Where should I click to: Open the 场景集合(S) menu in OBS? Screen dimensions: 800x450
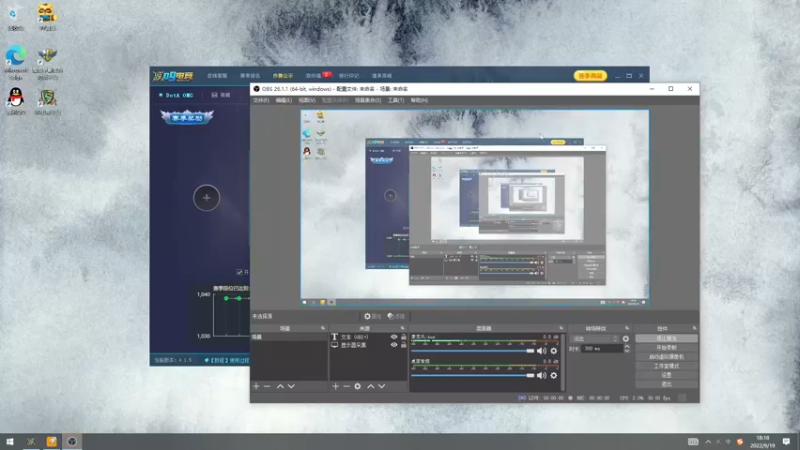pyautogui.click(x=368, y=101)
